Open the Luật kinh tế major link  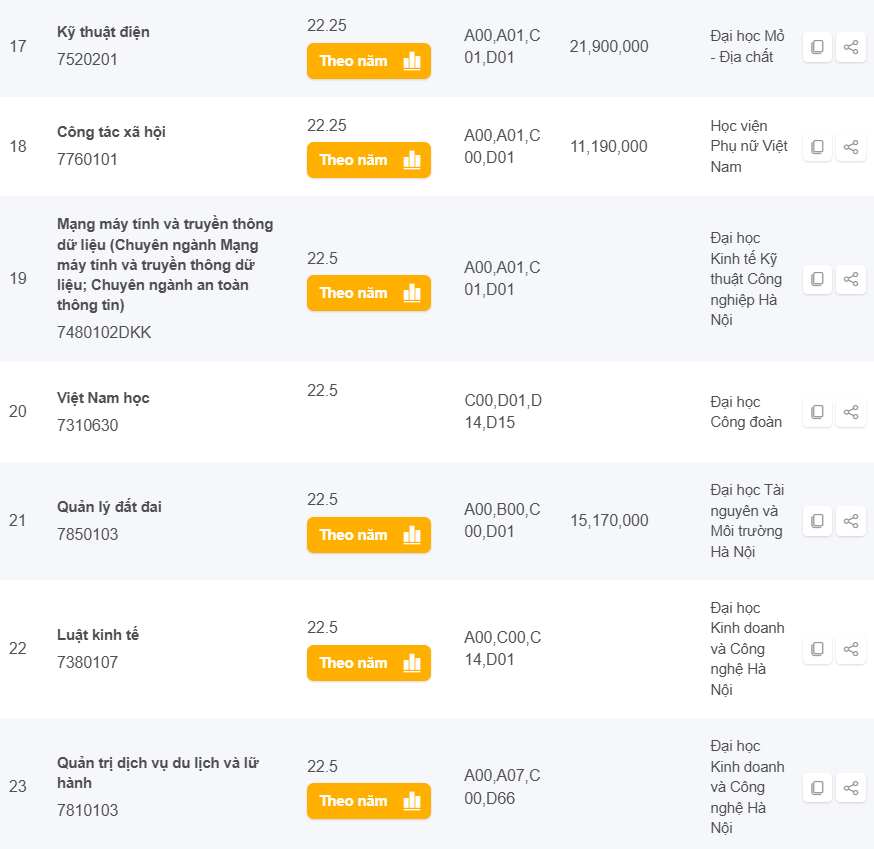pyautogui.click(x=98, y=635)
